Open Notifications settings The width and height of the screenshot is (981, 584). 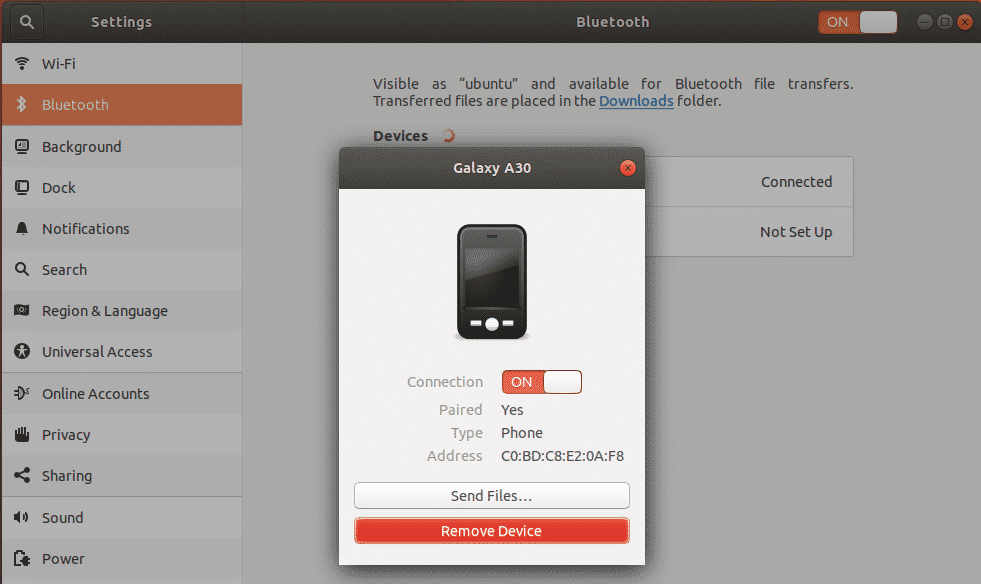(x=122, y=228)
